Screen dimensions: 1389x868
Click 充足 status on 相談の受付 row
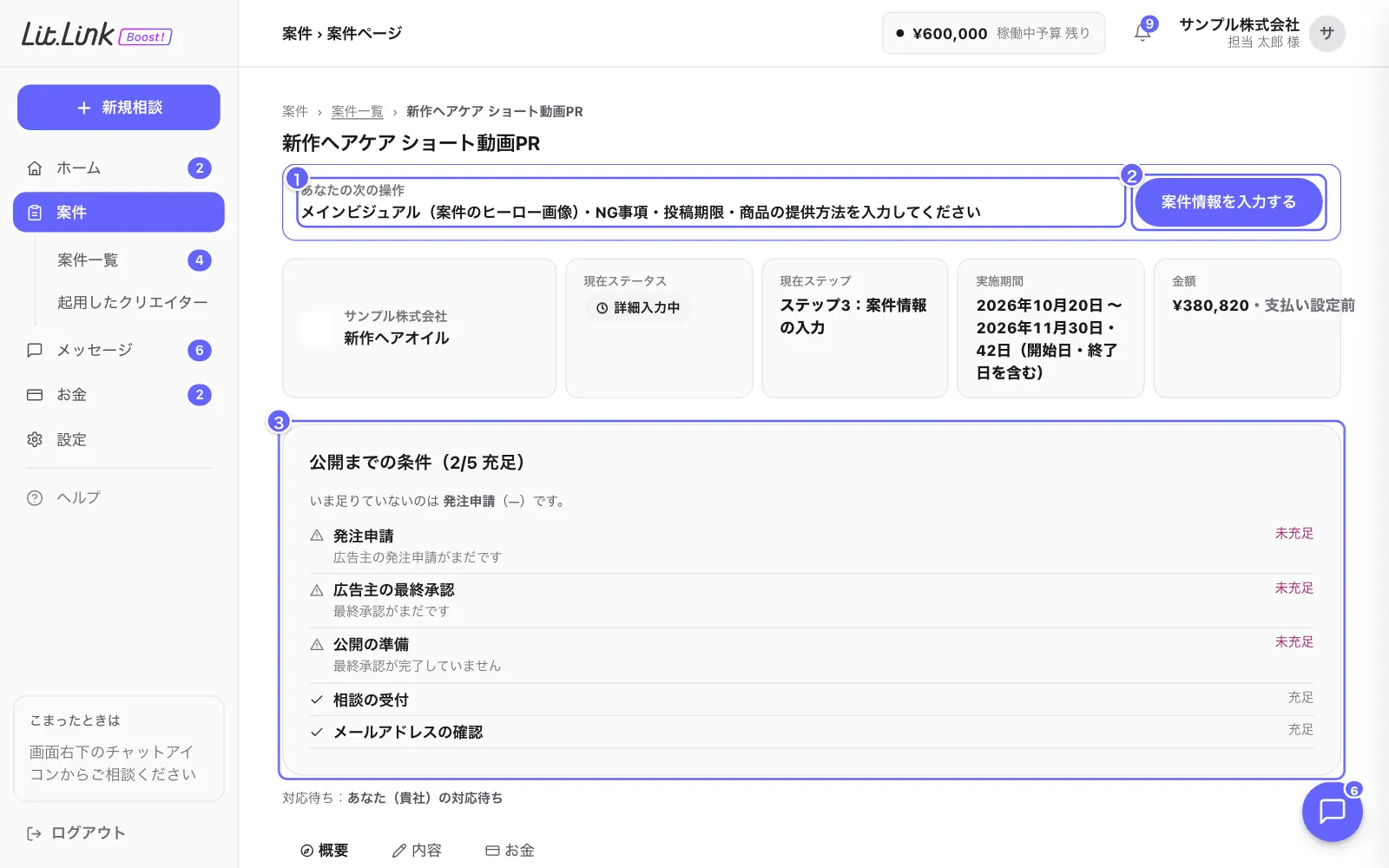(1300, 698)
